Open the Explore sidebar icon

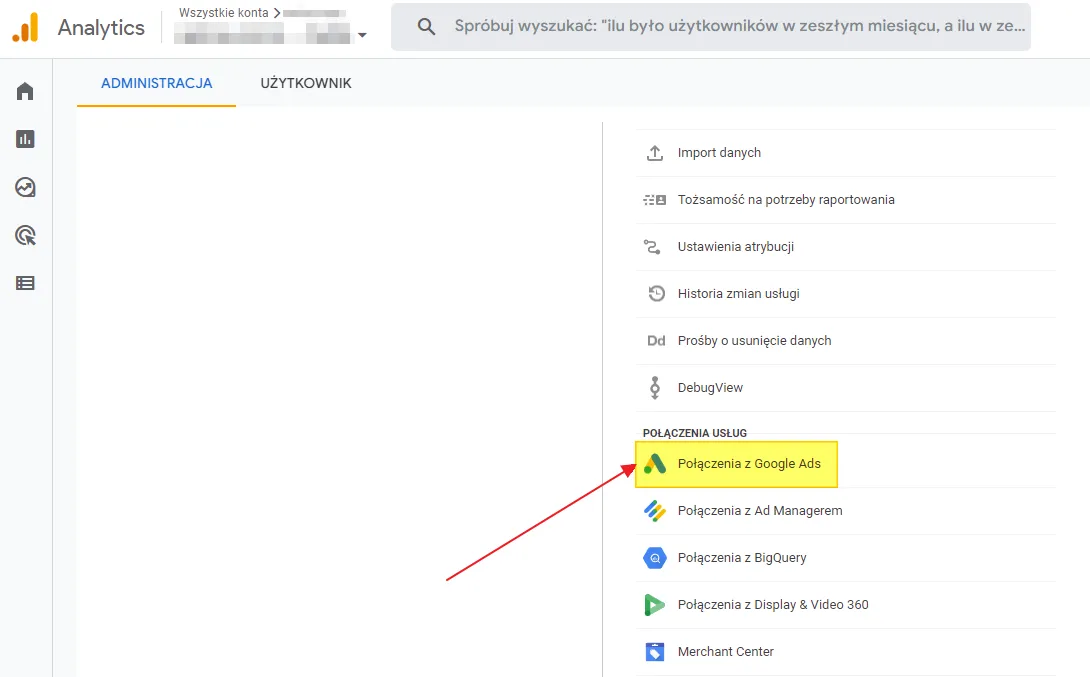coord(25,187)
